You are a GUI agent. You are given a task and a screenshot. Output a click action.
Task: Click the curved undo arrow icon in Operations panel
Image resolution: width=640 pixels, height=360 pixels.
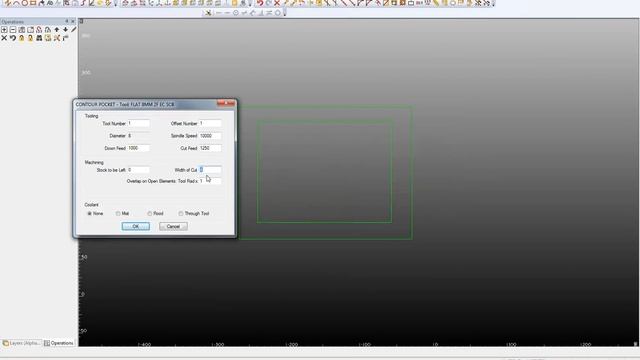(13, 38)
